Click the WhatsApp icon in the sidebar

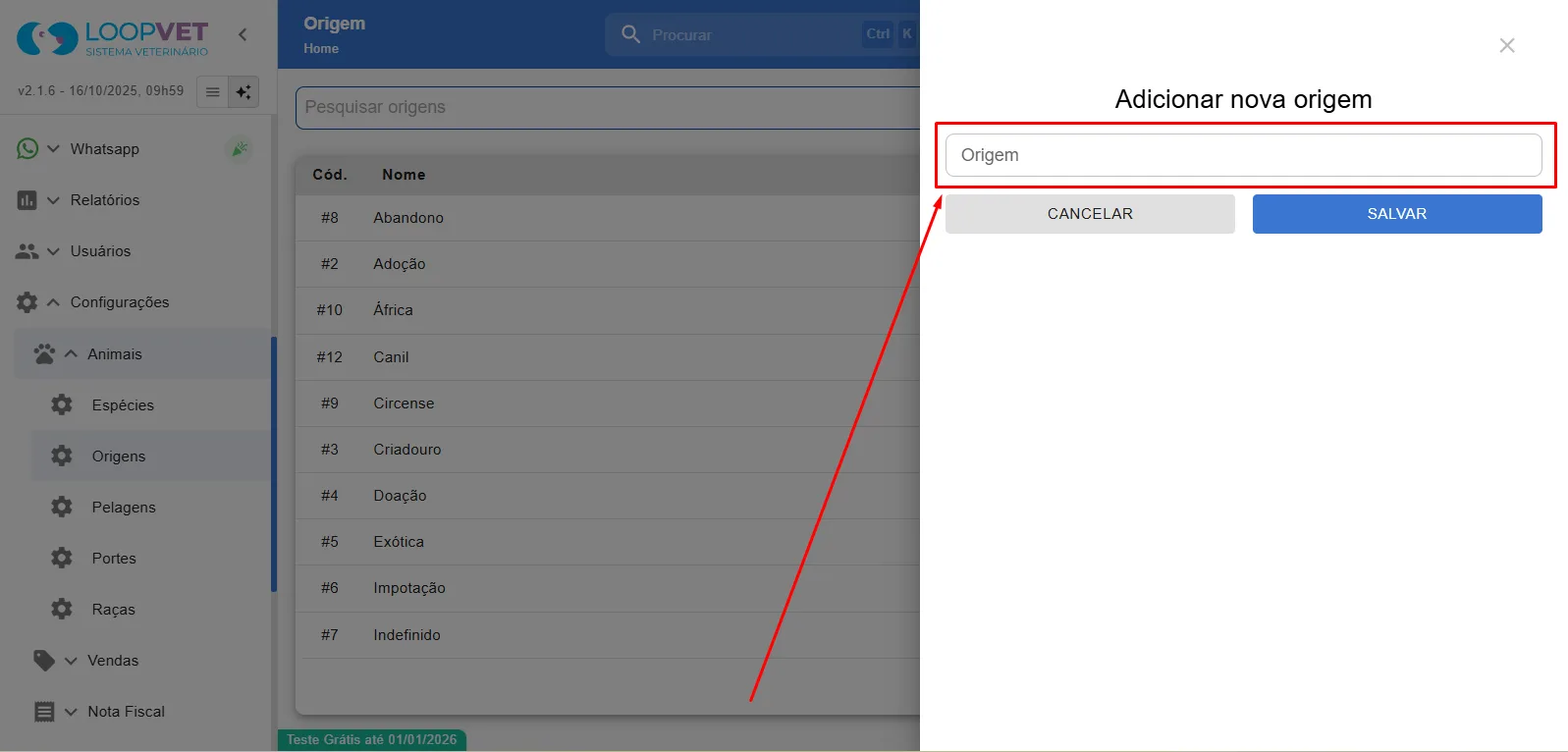[27, 148]
